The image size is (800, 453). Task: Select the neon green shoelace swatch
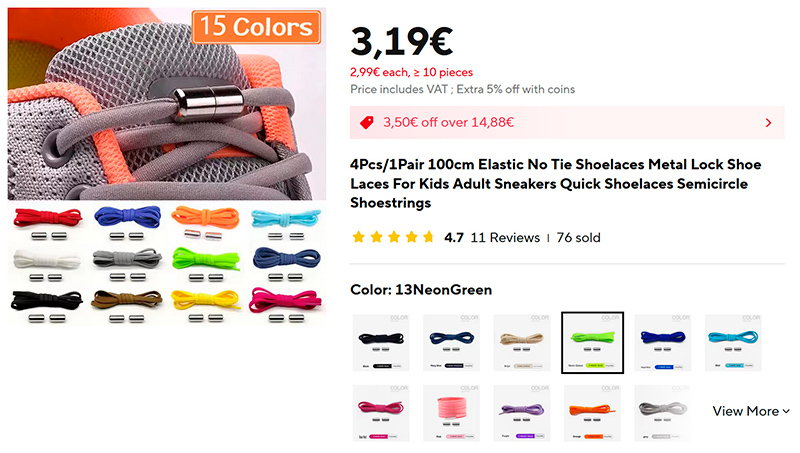click(x=592, y=343)
